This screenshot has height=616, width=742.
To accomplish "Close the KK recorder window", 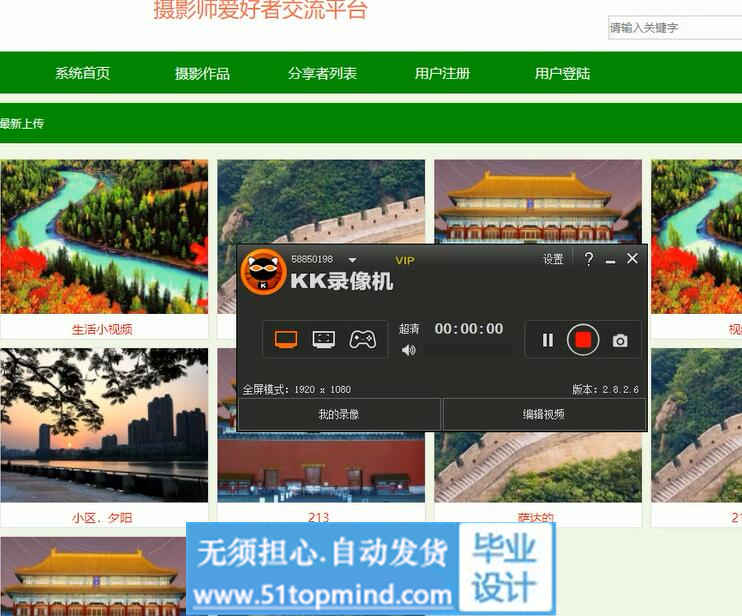I will (632, 258).
